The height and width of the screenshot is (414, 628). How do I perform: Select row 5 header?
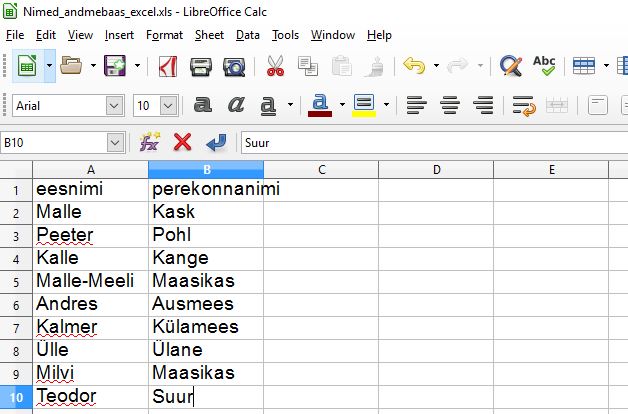16,282
